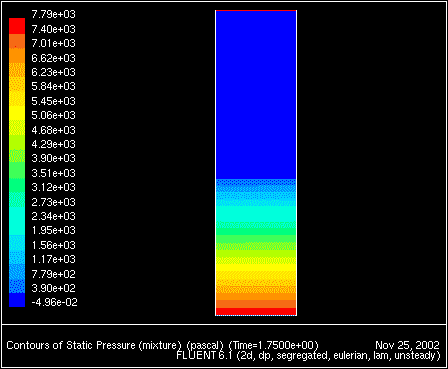Viewport: 448px width, 369px height.
Task: Select the 4.29e+03 legend value
Action: (53, 144)
